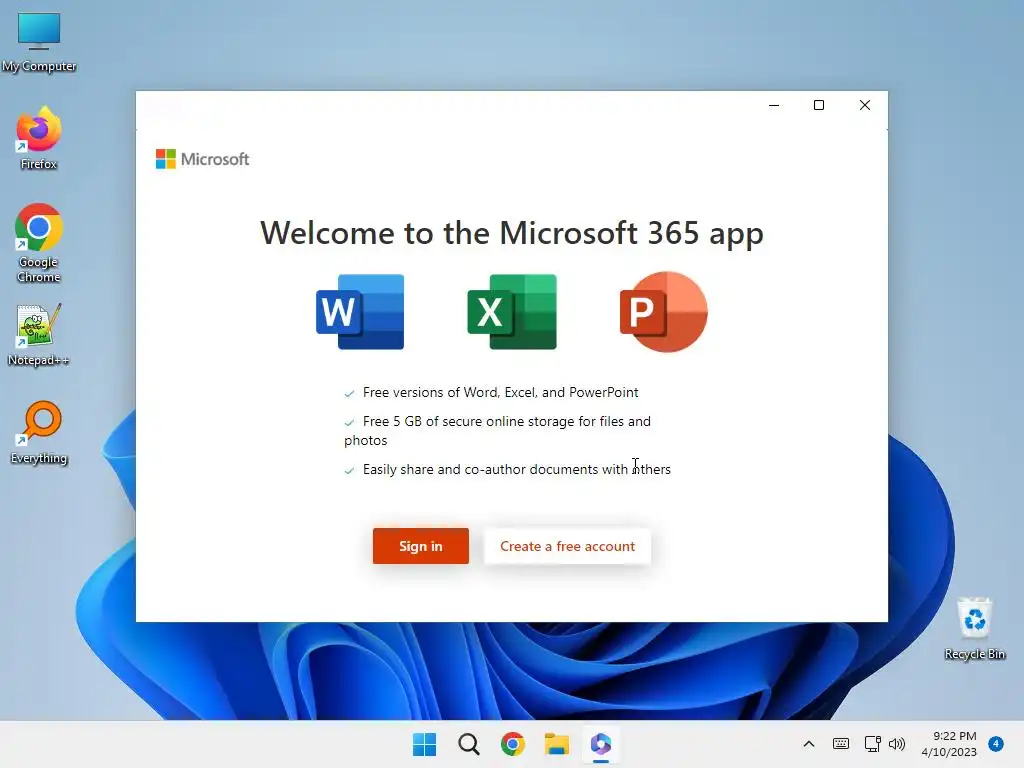Click the Excel icon in the welcome dialog
Viewport: 1024px width, 768px height.
[512, 312]
